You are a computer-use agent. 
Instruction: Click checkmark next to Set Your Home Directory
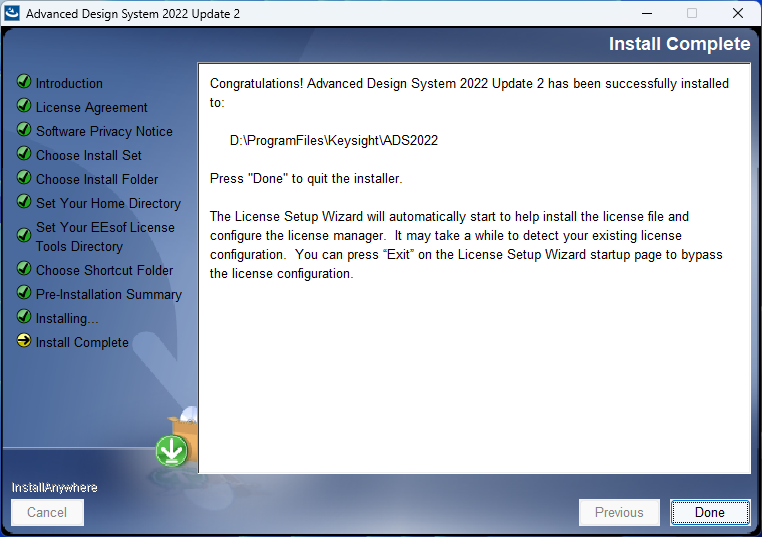click(24, 201)
